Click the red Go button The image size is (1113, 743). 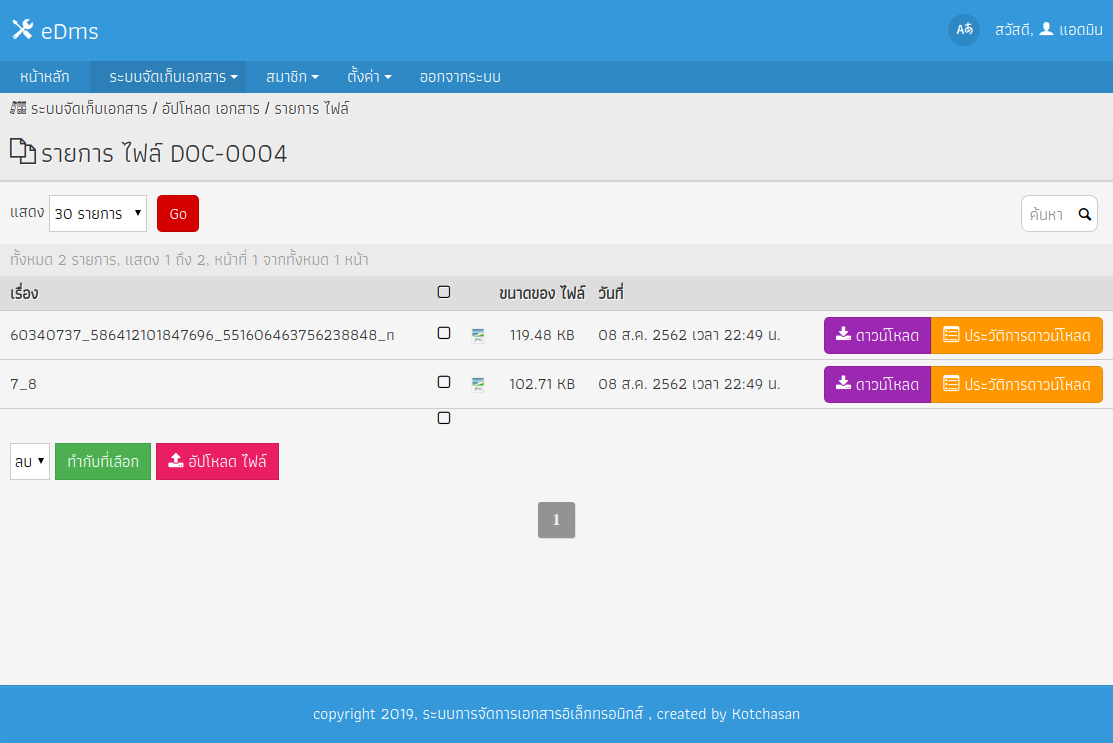(177, 214)
